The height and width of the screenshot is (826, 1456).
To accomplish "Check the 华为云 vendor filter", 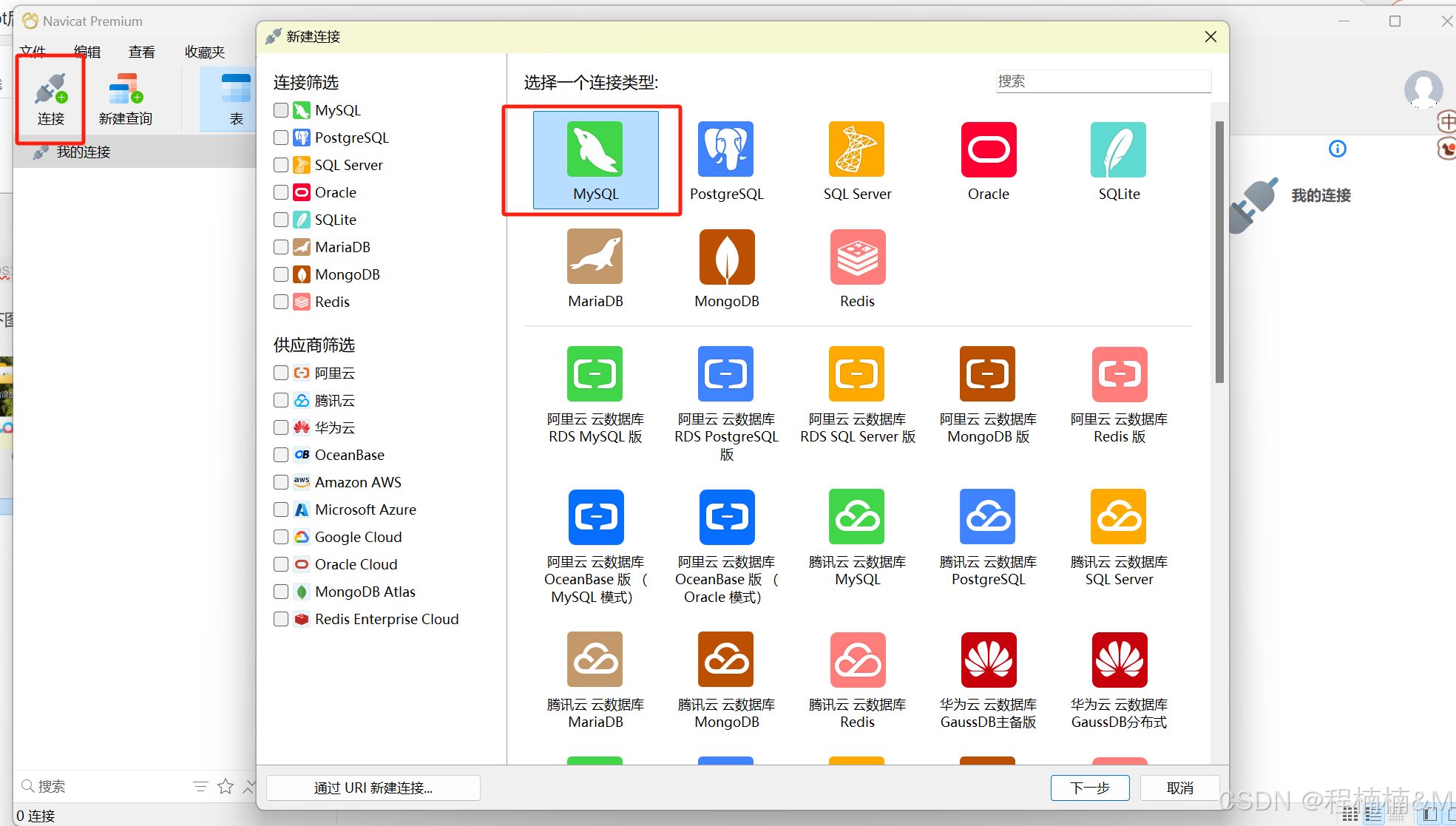I will (281, 427).
